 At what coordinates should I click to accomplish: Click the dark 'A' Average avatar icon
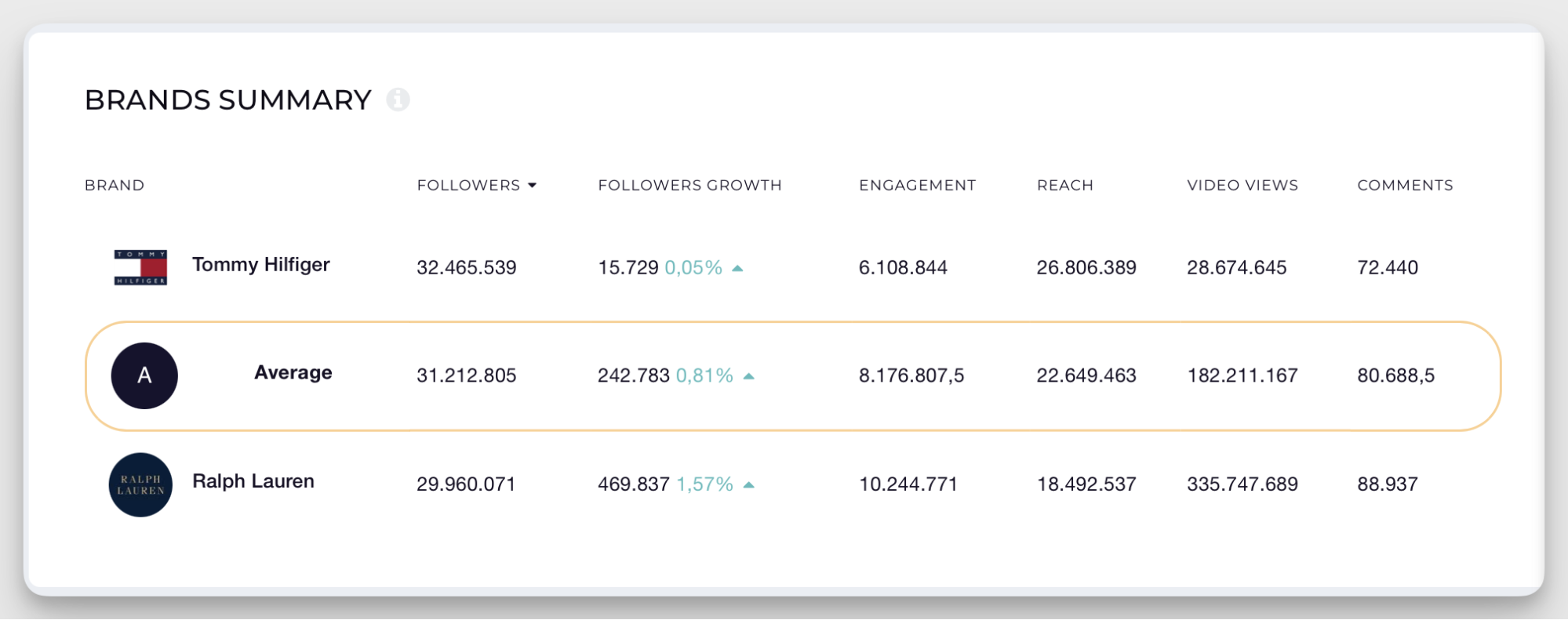click(144, 375)
